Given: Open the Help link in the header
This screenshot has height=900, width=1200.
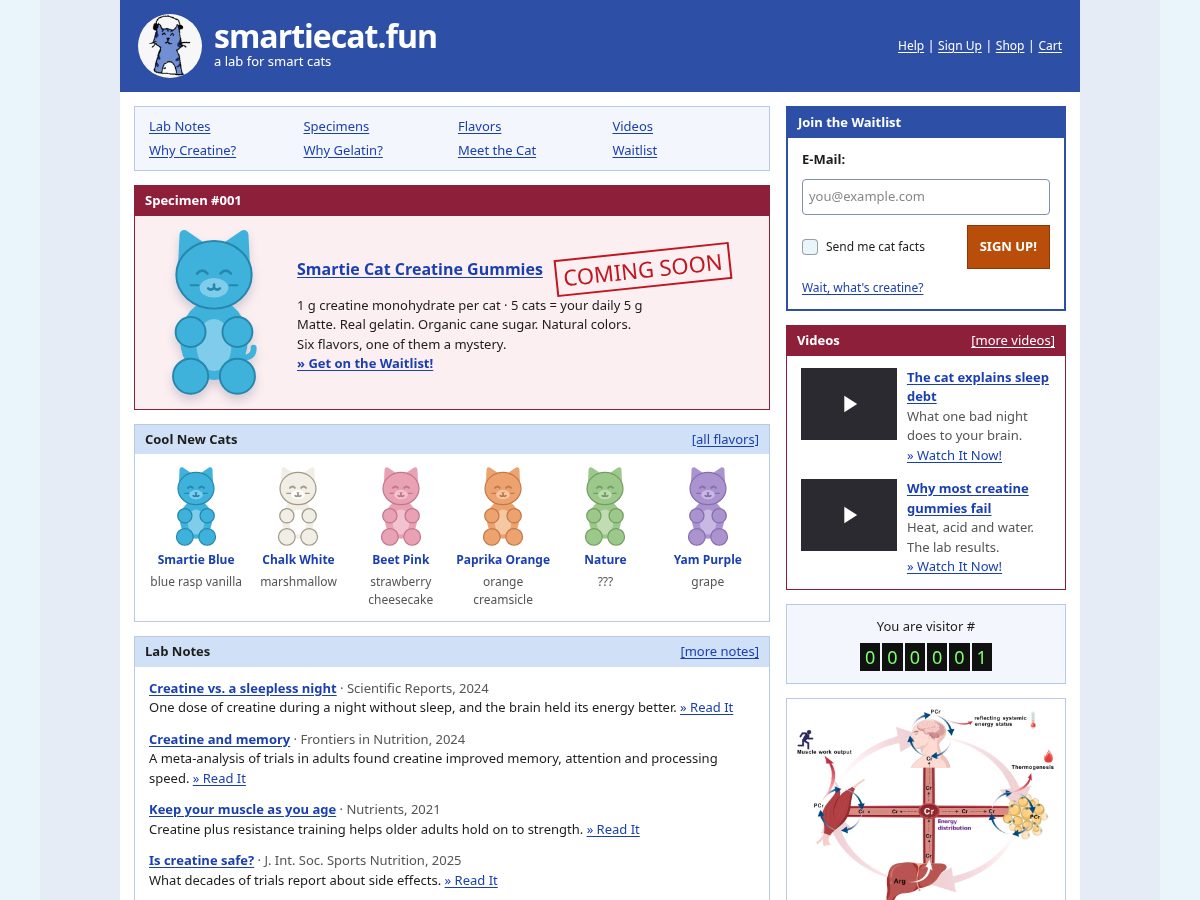Looking at the screenshot, I should (911, 46).
